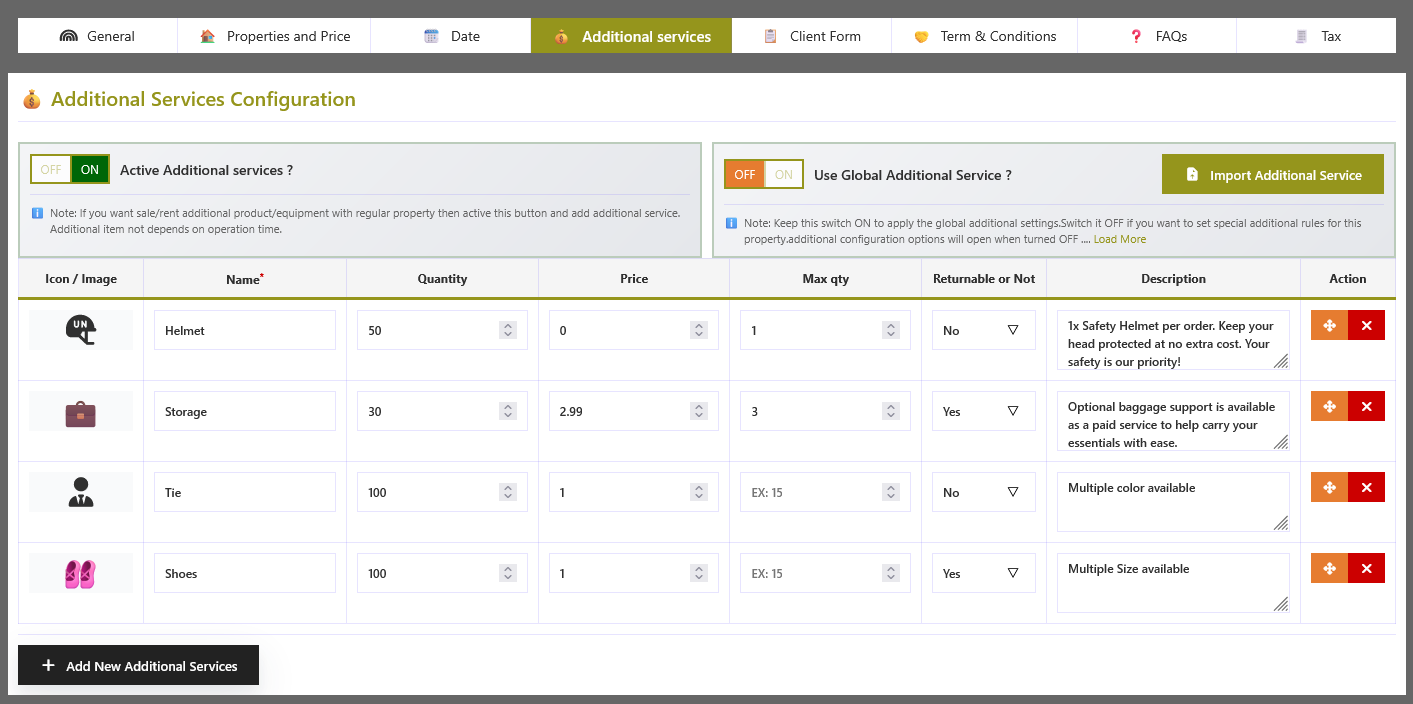Click the Helmet max qty stepper arrows
1413x704 pixels.
(891, 330)
